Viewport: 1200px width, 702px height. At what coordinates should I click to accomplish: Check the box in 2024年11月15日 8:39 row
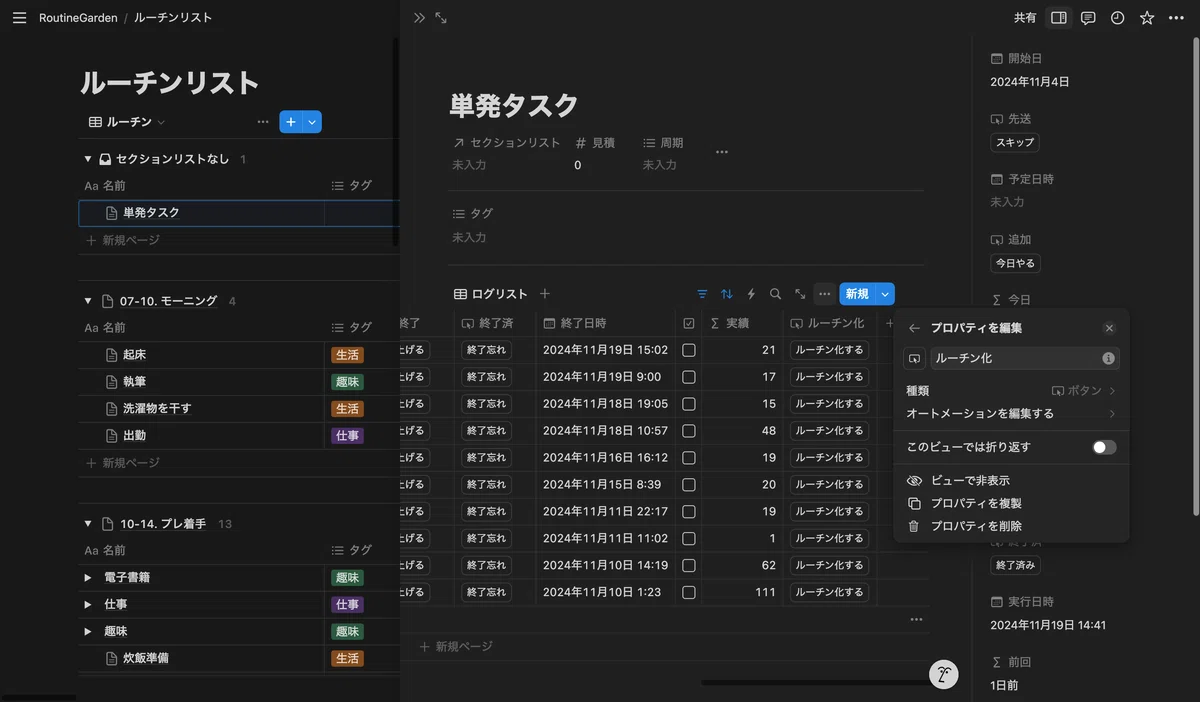point(689,484)
